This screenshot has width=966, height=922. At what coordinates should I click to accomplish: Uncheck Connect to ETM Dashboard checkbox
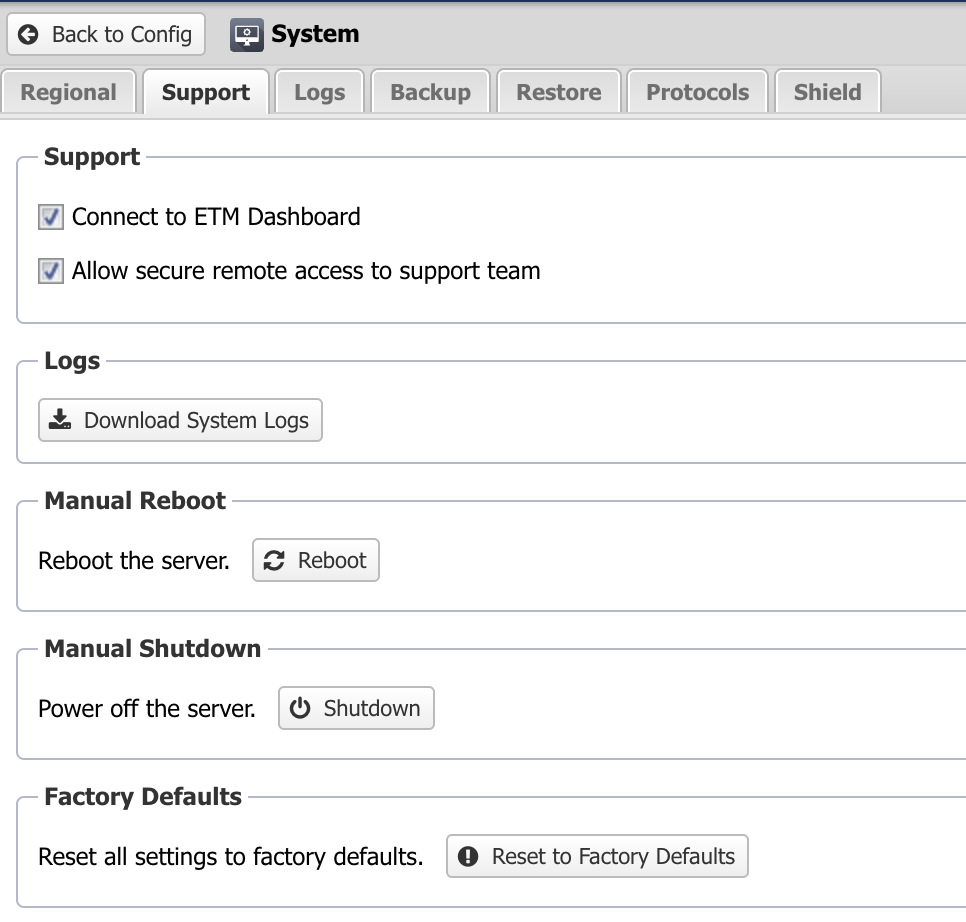click(x=51, y=217)
